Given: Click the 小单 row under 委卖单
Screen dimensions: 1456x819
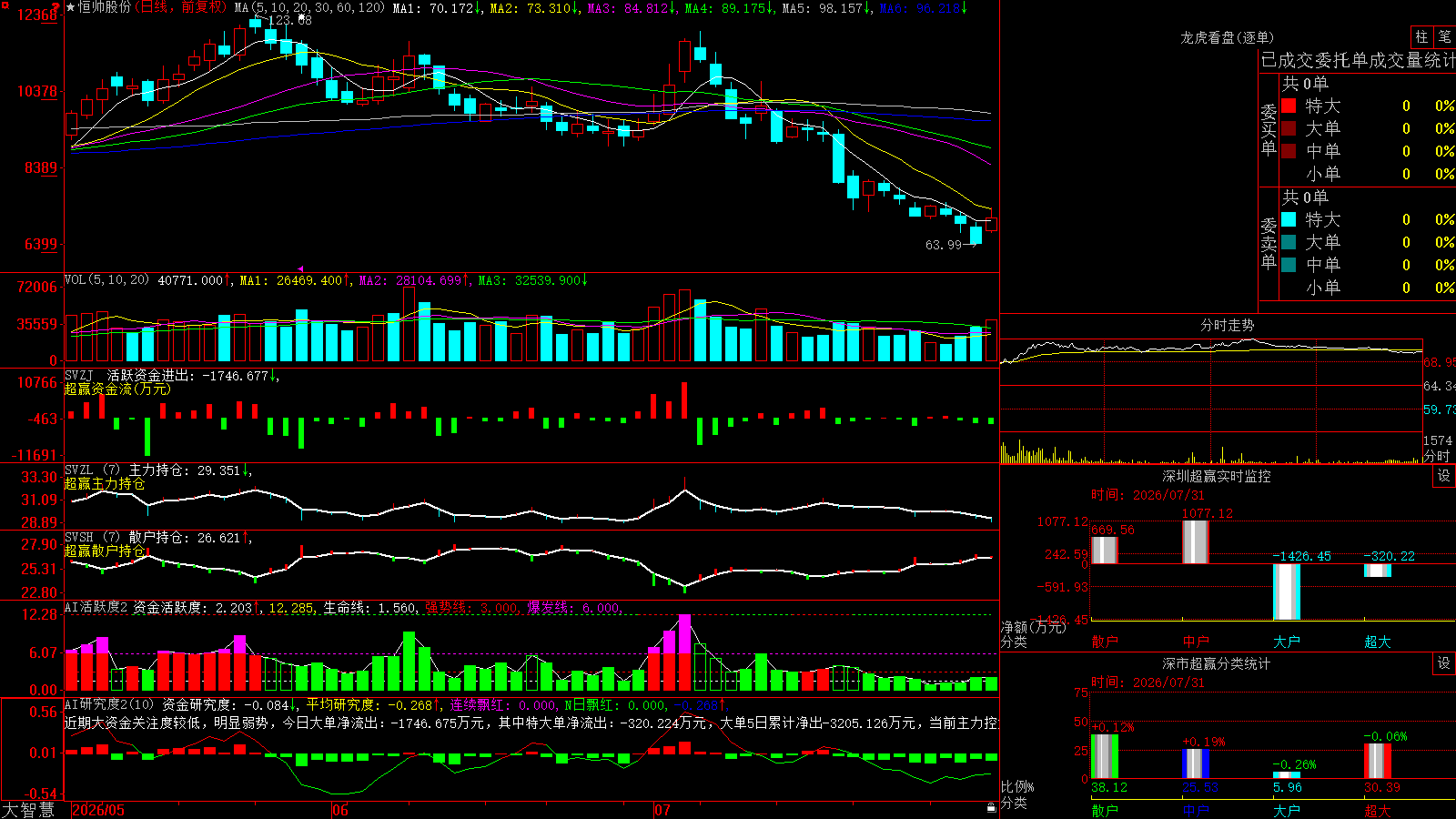Looking at the screenshot, I should point(1368,288).
